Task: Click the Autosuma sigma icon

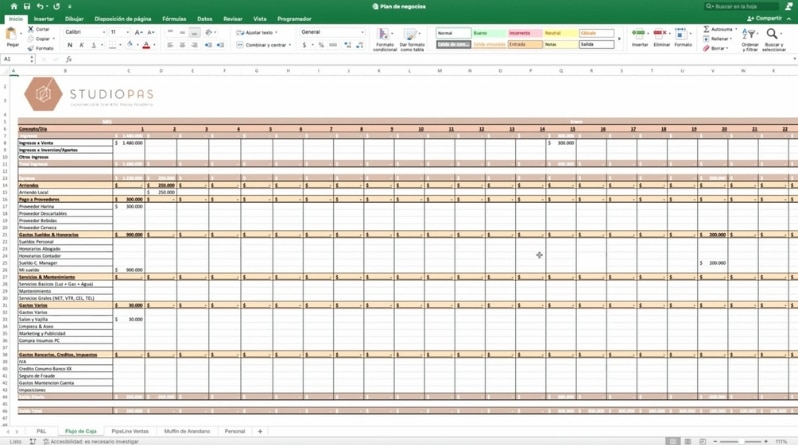Action: click(706, 29)
